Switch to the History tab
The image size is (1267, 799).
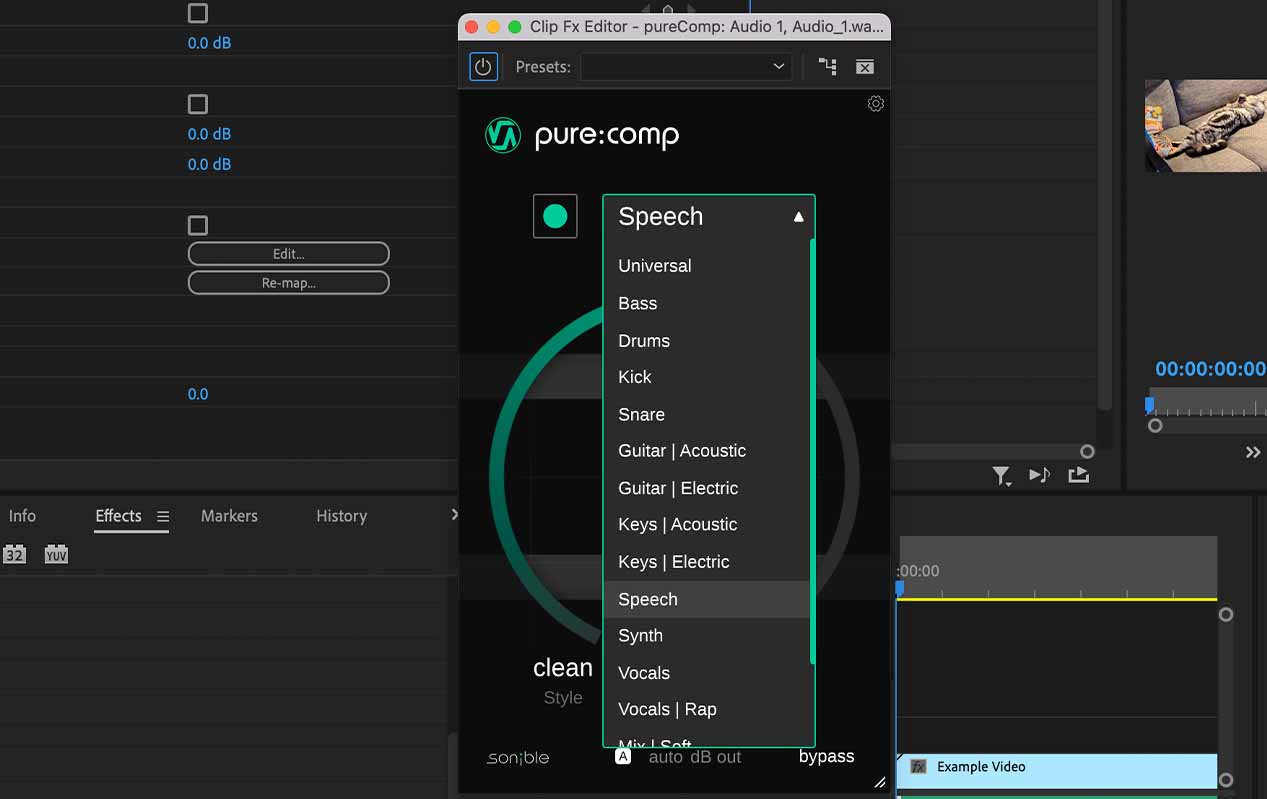click(x=341, y=516)
